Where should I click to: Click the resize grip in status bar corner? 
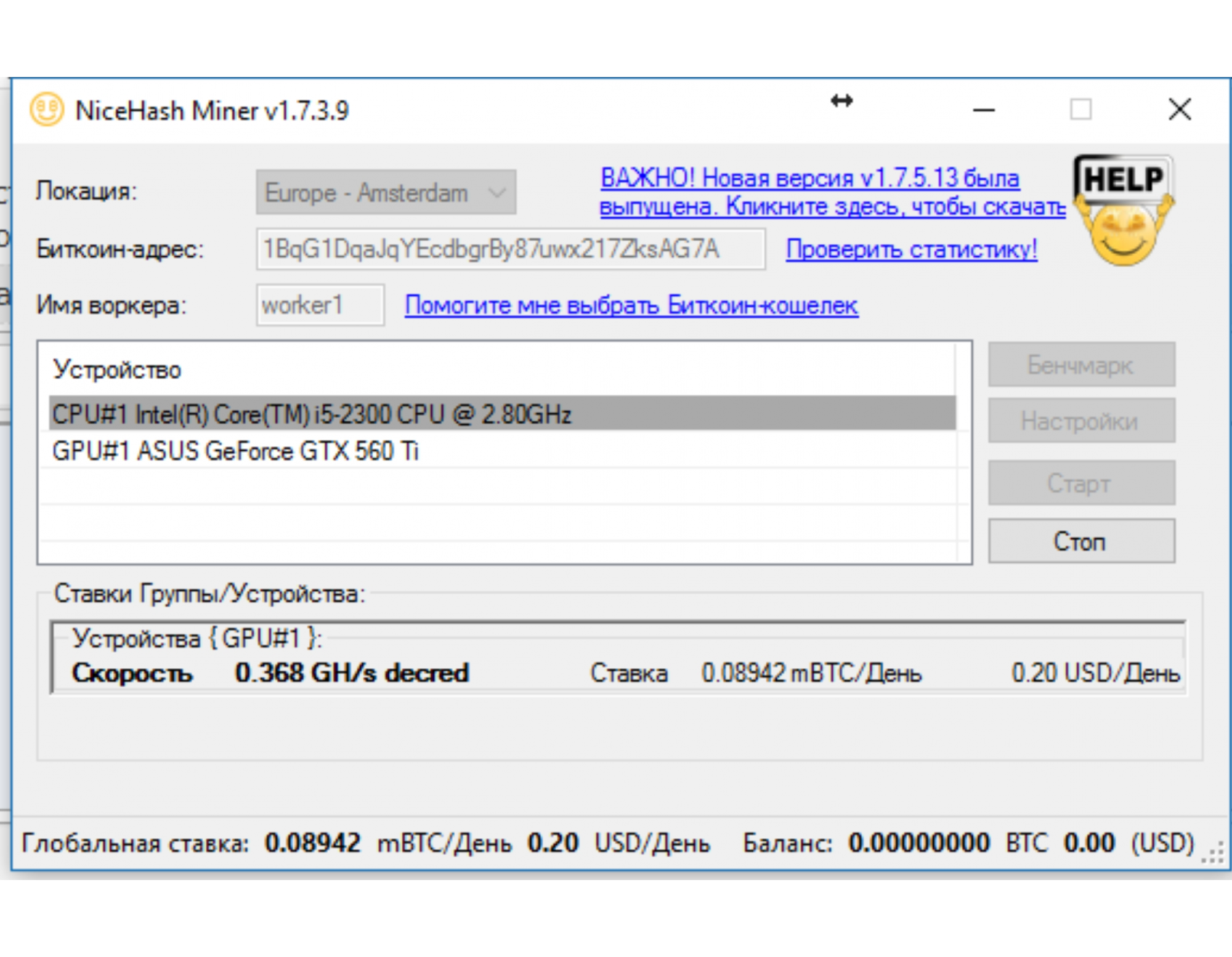point(1213,853)
